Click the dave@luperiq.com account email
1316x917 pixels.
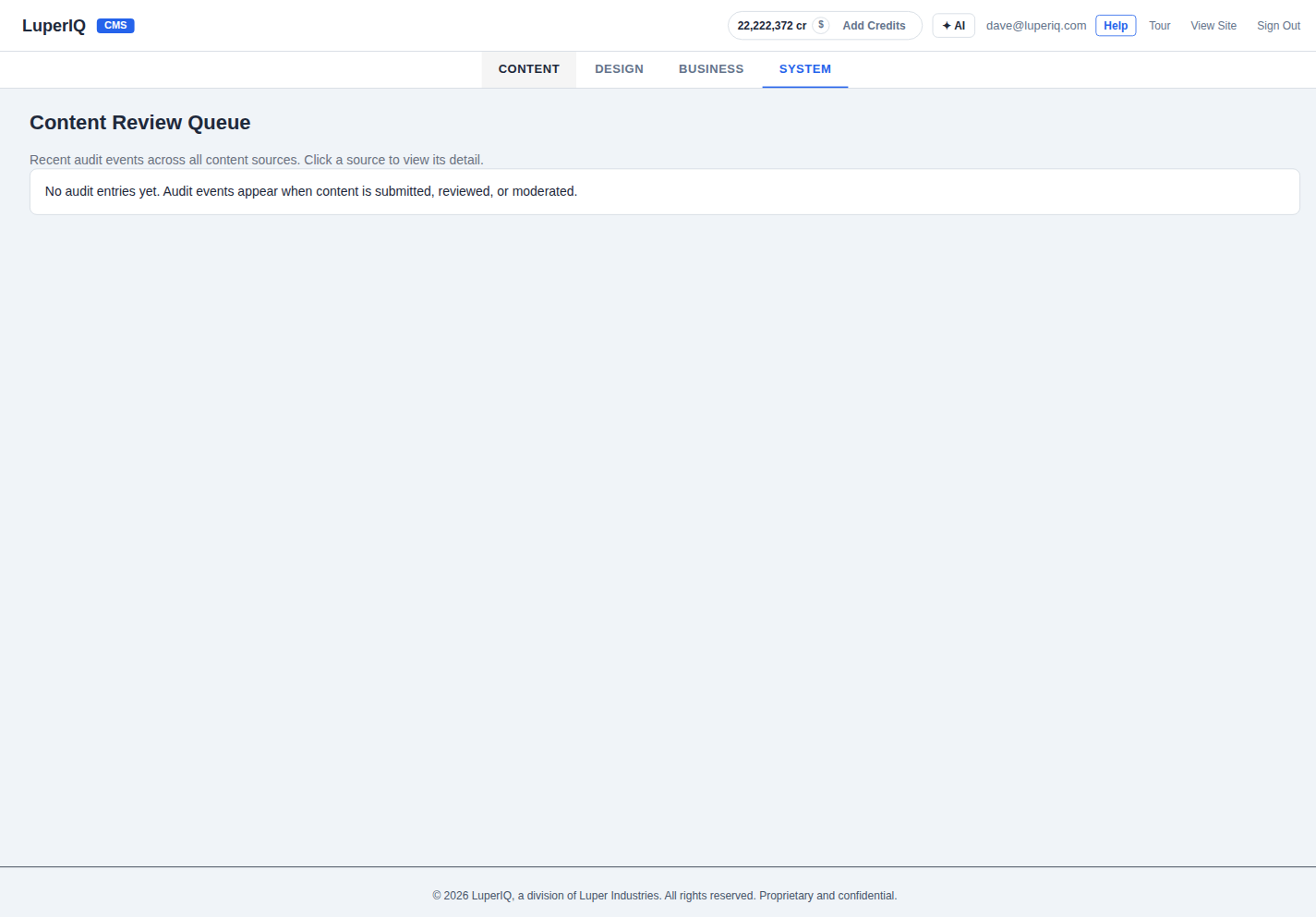(1035, 25)
